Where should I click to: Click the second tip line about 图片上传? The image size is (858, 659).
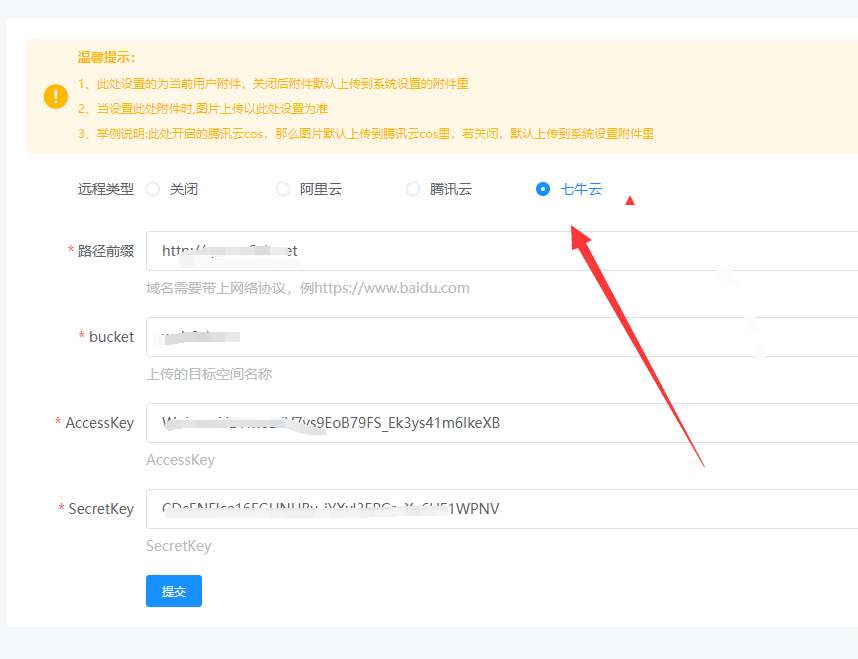coord(203,109)
